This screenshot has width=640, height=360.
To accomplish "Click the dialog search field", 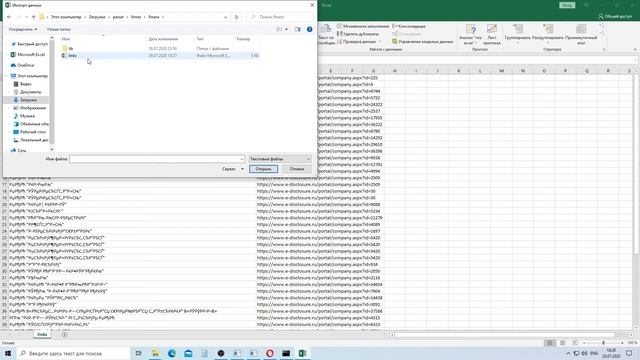I will (x=280, y=17).
